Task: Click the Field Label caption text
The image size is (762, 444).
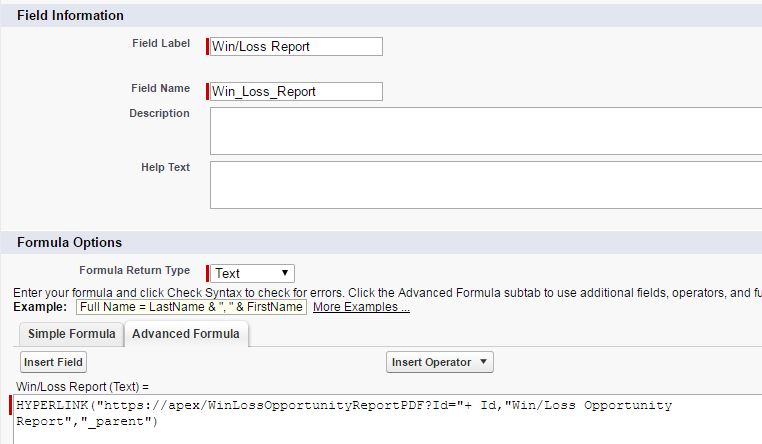Action: tap(161, 44)
